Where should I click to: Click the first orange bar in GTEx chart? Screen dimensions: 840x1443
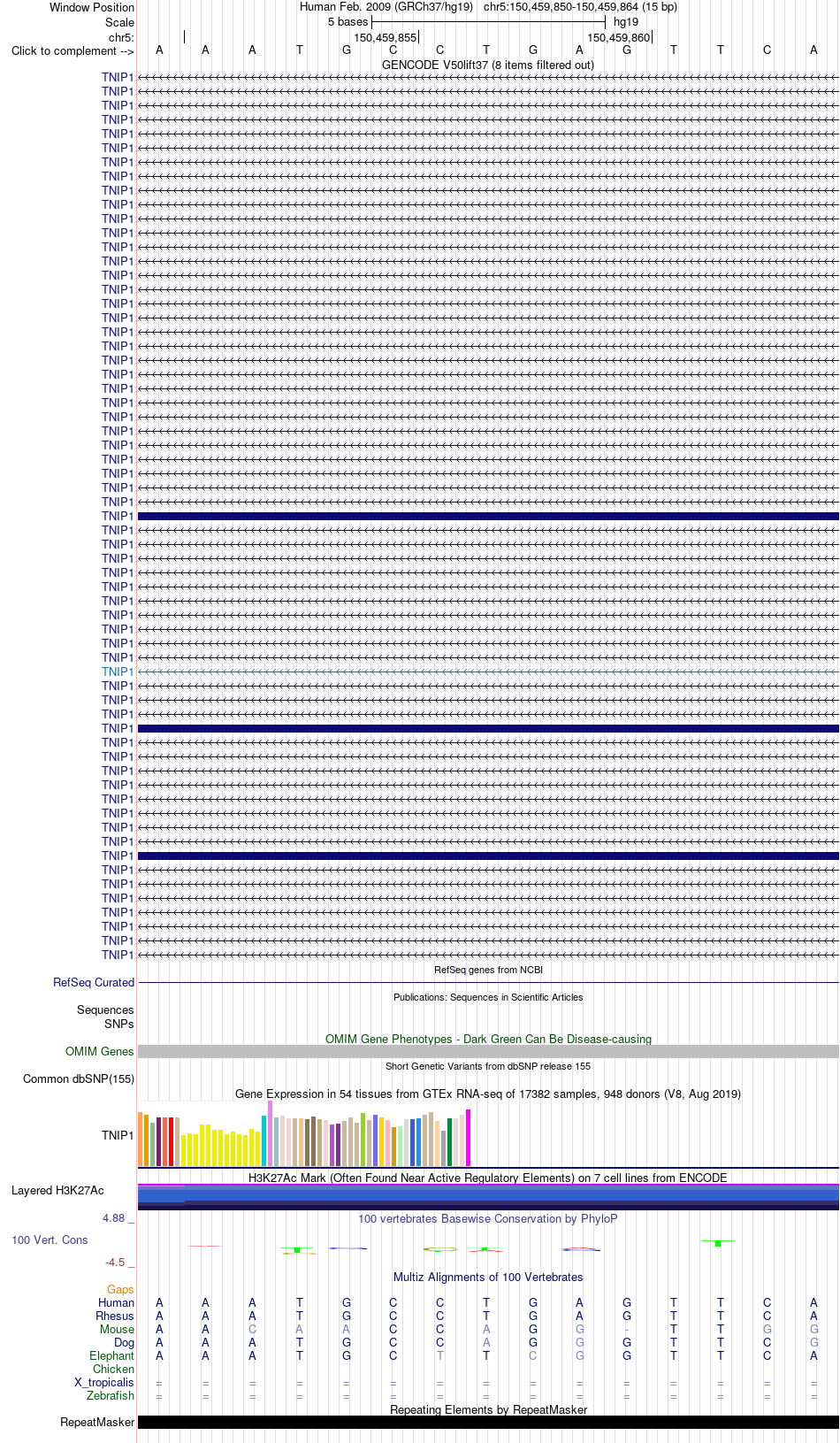click(140, 1139)
